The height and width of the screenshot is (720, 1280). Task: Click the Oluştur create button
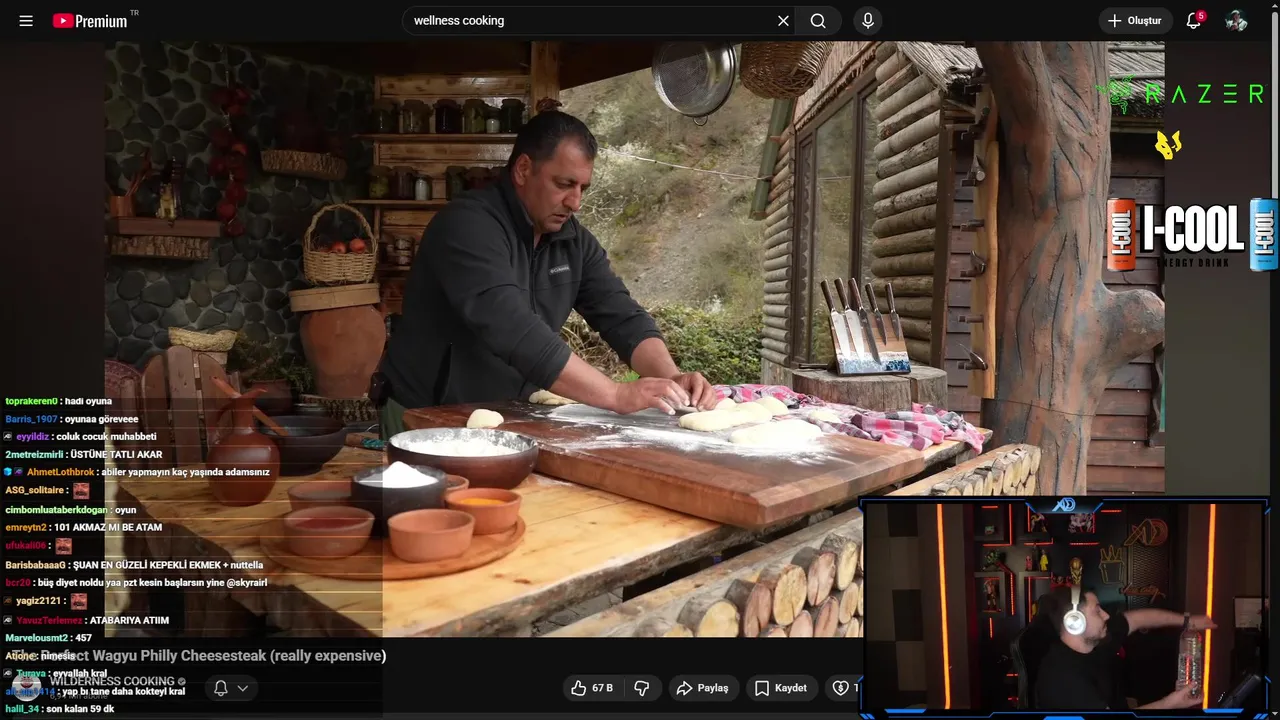1135,21
